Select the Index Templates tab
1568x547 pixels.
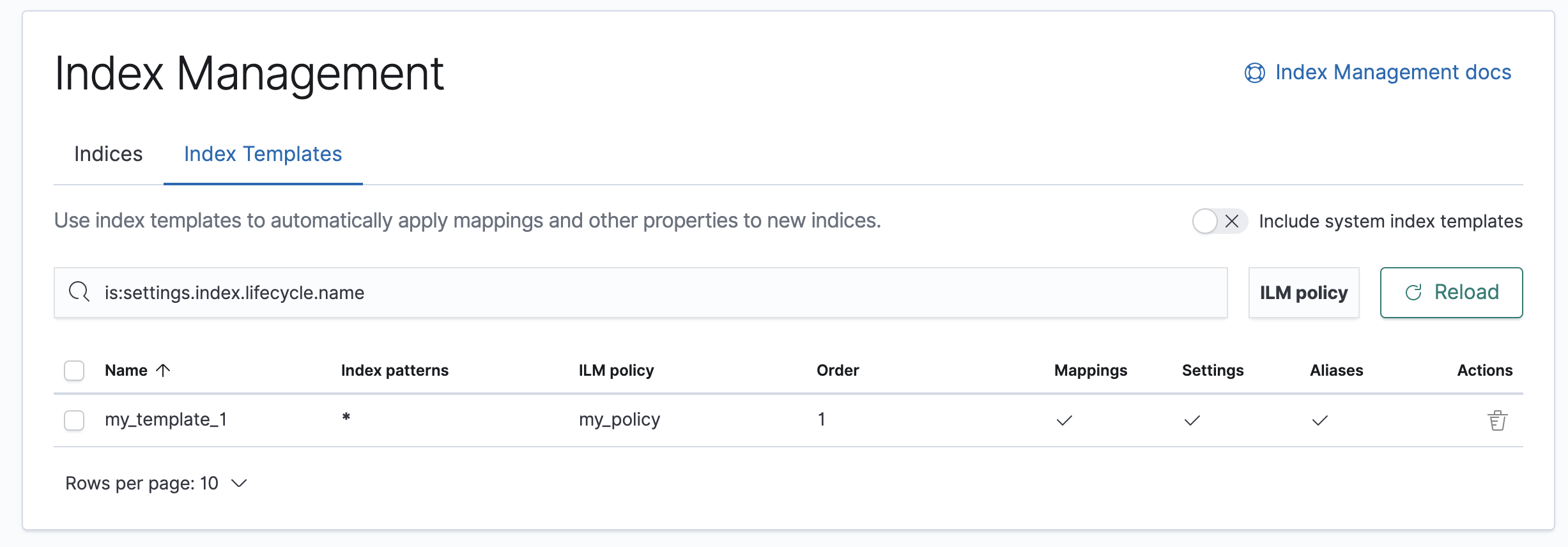point(263,154)
